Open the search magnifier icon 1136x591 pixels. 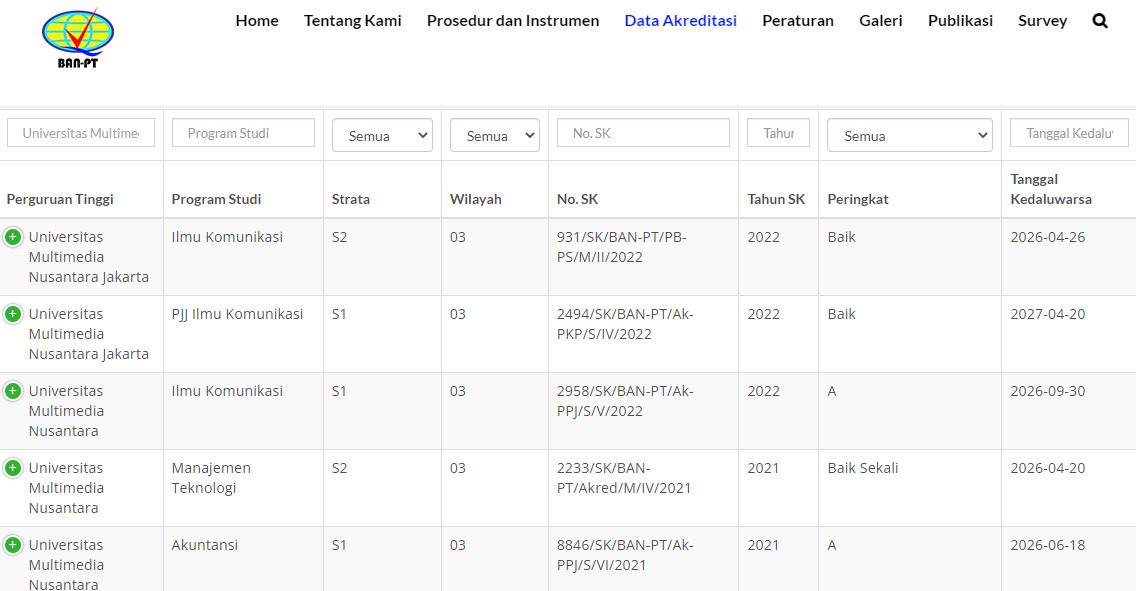(x=1100, y=21)
